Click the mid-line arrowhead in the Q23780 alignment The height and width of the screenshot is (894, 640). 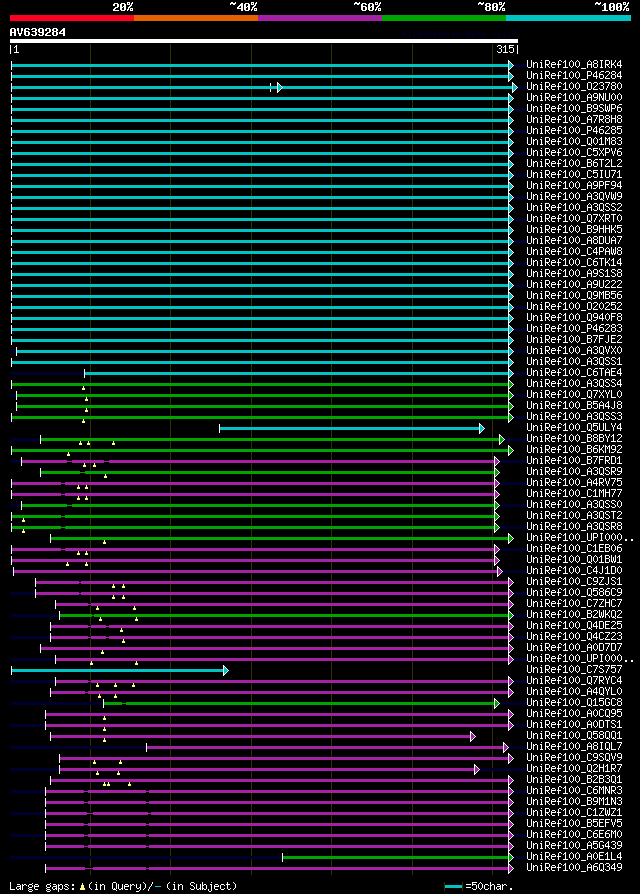point(279,87)
